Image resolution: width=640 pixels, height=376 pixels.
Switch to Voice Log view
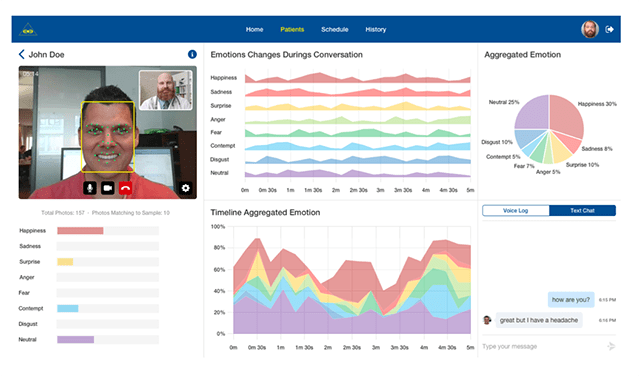point(516,211)
